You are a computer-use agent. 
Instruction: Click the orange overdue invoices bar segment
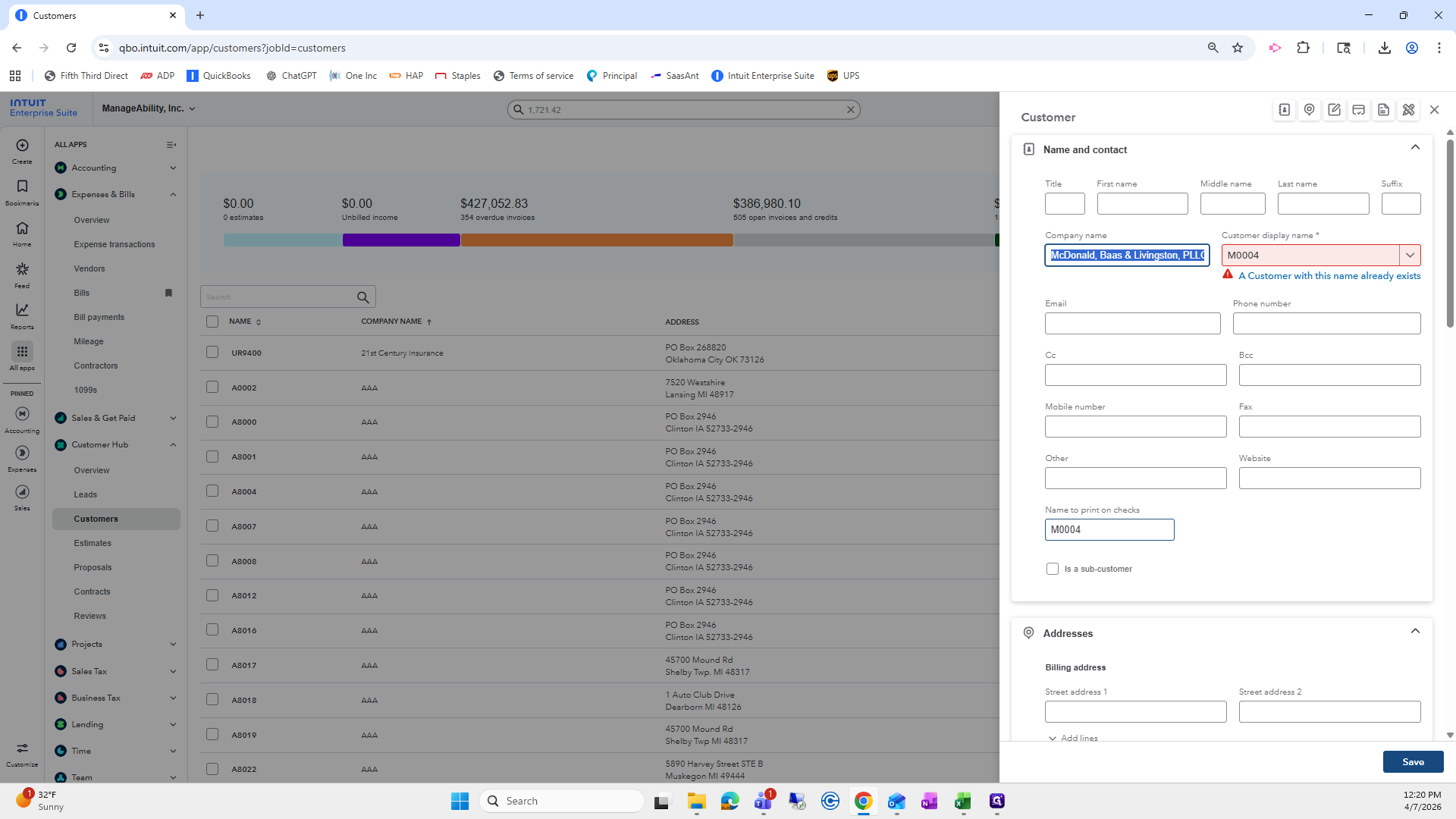coord(597,240)
